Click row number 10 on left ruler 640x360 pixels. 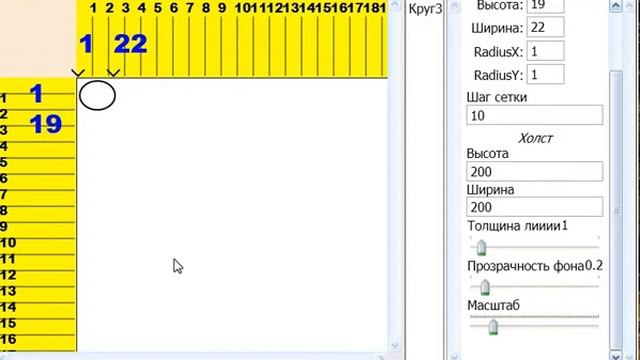[x=8, y=243]
